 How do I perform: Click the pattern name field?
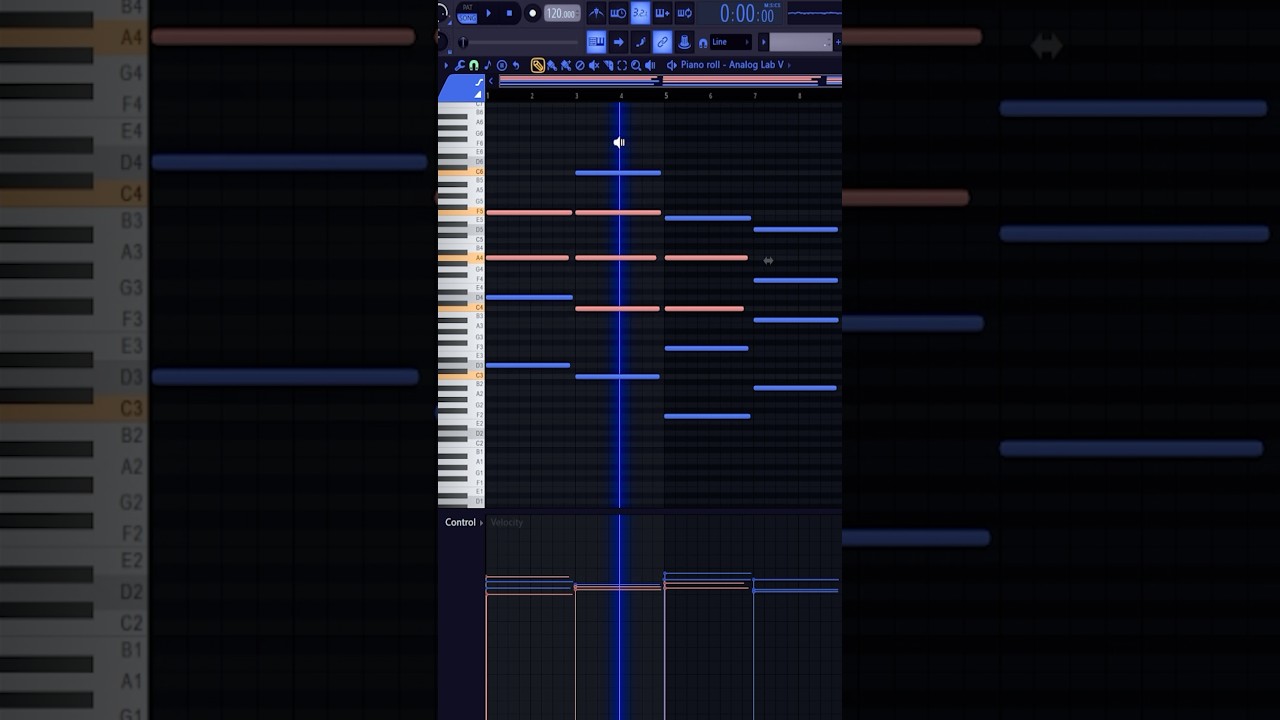pos(801,42)
